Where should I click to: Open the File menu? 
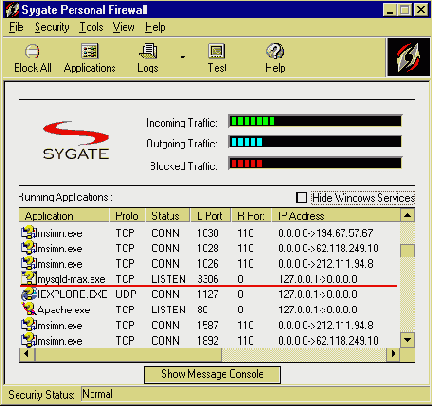pyautogui.click(x=16, y=27)
